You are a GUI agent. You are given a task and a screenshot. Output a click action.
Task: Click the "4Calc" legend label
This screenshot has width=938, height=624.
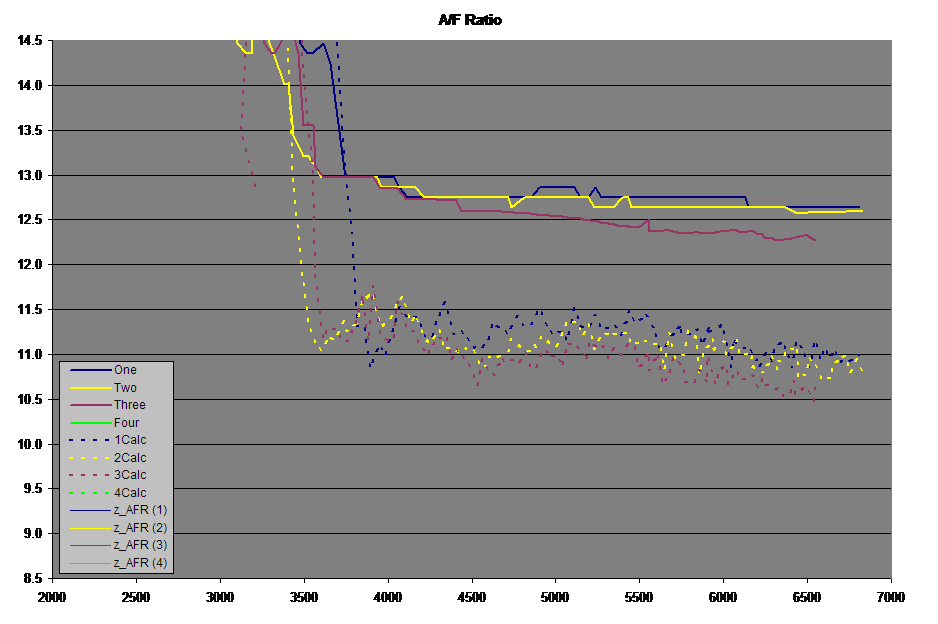[129, 493]
